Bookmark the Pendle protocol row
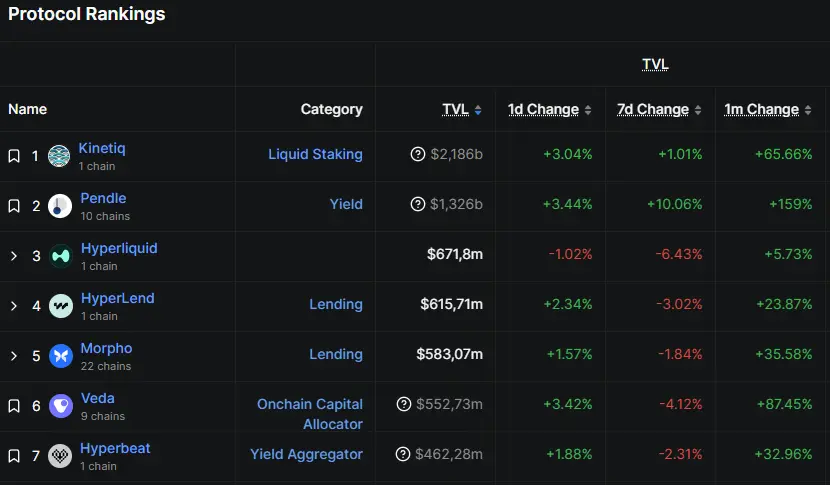The height and width of the screenshot is (485, 830). (x=14, y=206)
